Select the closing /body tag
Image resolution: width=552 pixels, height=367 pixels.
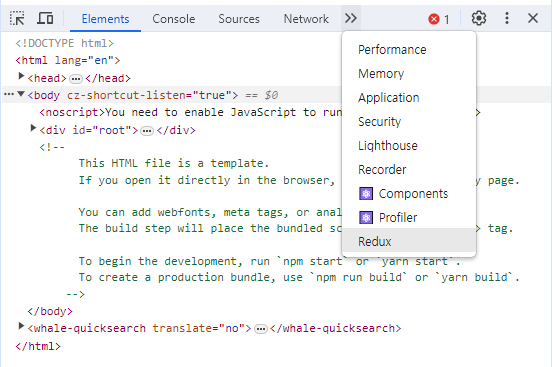(x=50, y=311)
